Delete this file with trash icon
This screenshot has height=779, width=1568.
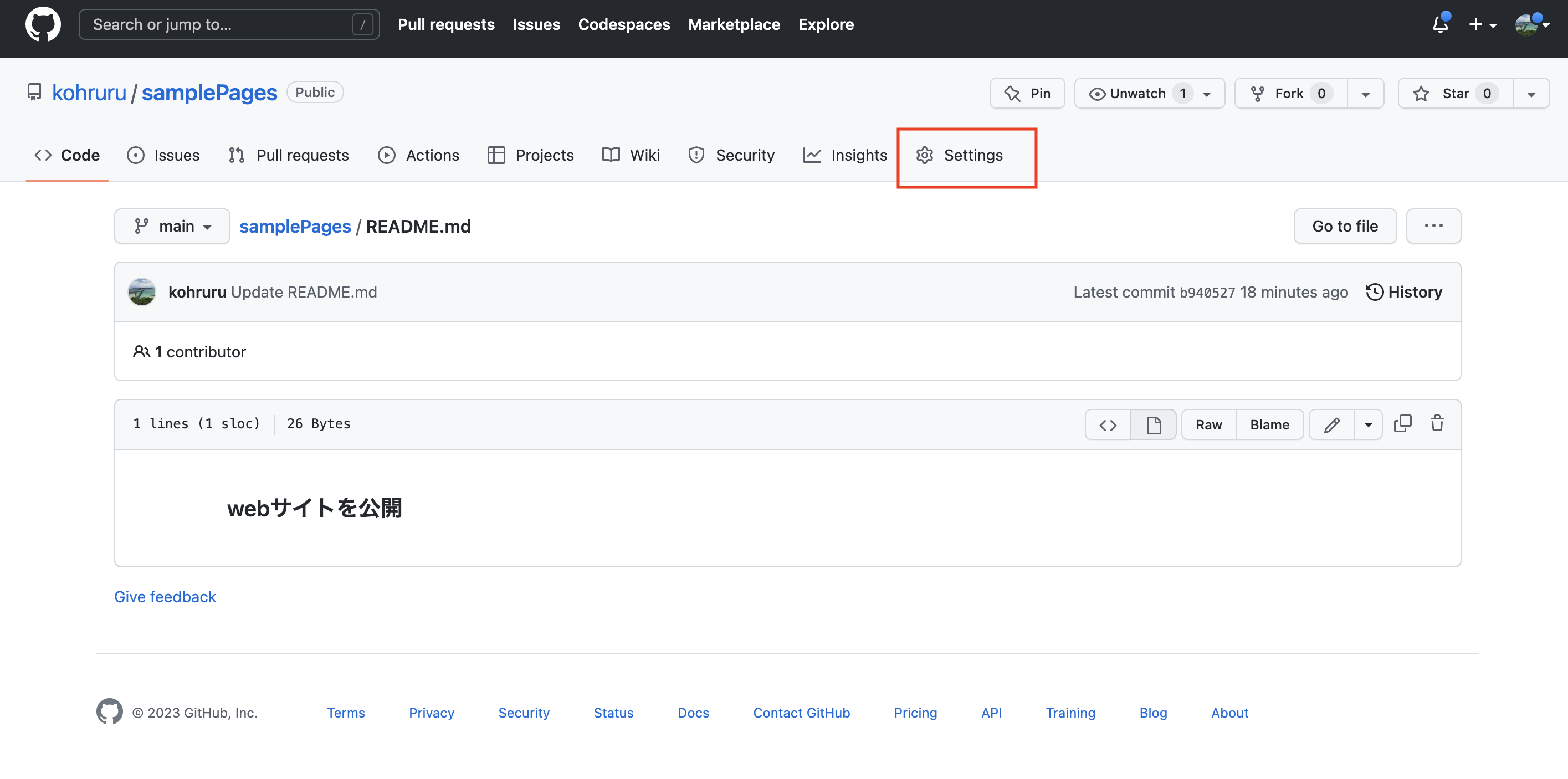(1437, 424)
